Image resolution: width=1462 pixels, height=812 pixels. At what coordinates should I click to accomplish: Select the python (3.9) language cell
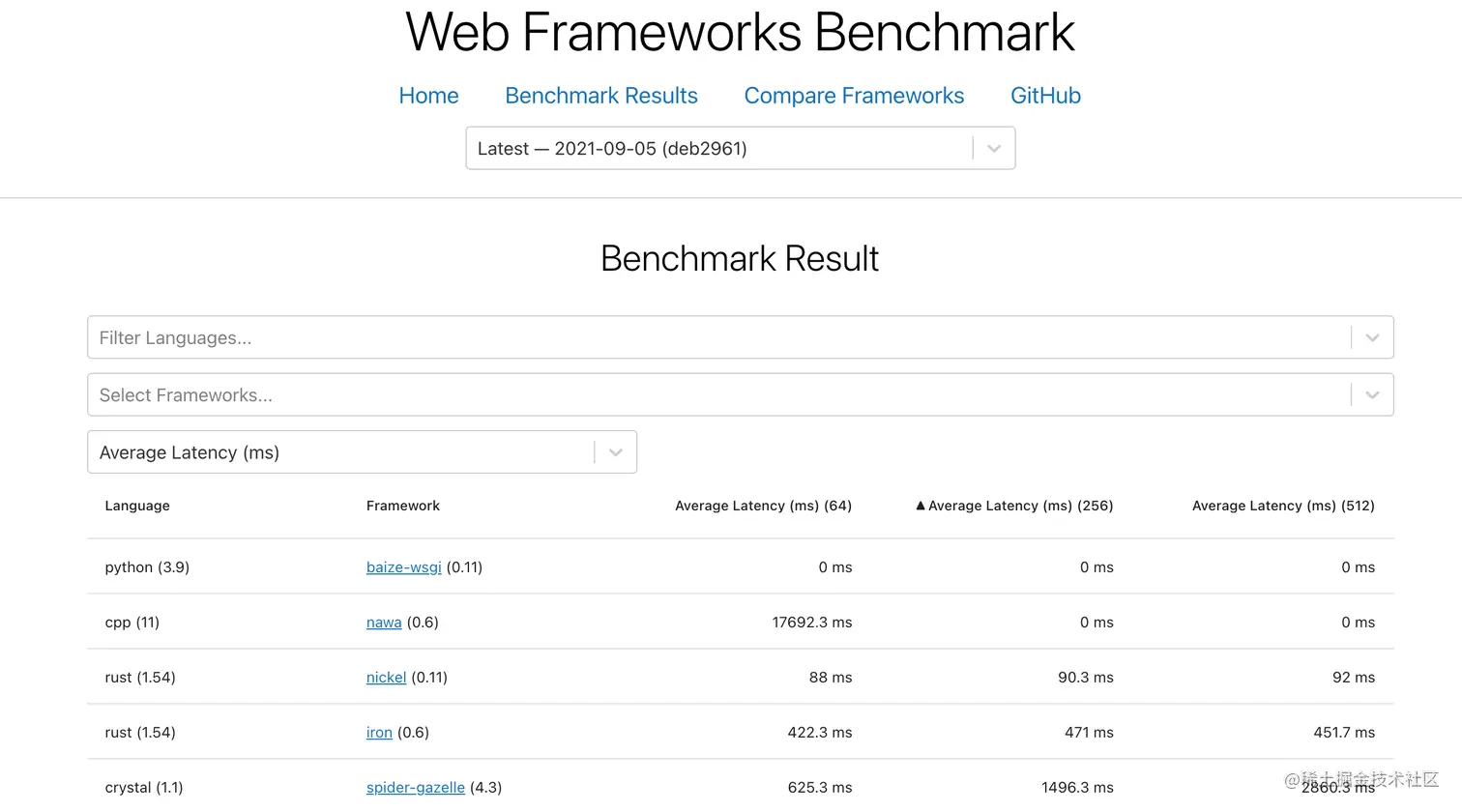pyautogui.click(x=147, y=567)
